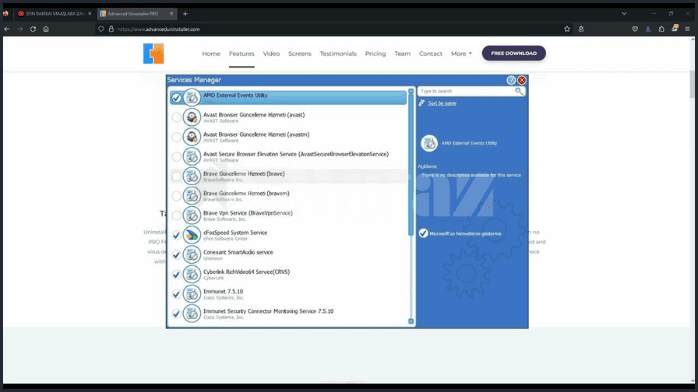Viewport: 698px width, 392px height.
Task: Select the Brave Vpn Service (BraveVpnService) row text
Action: coord(248,213)
